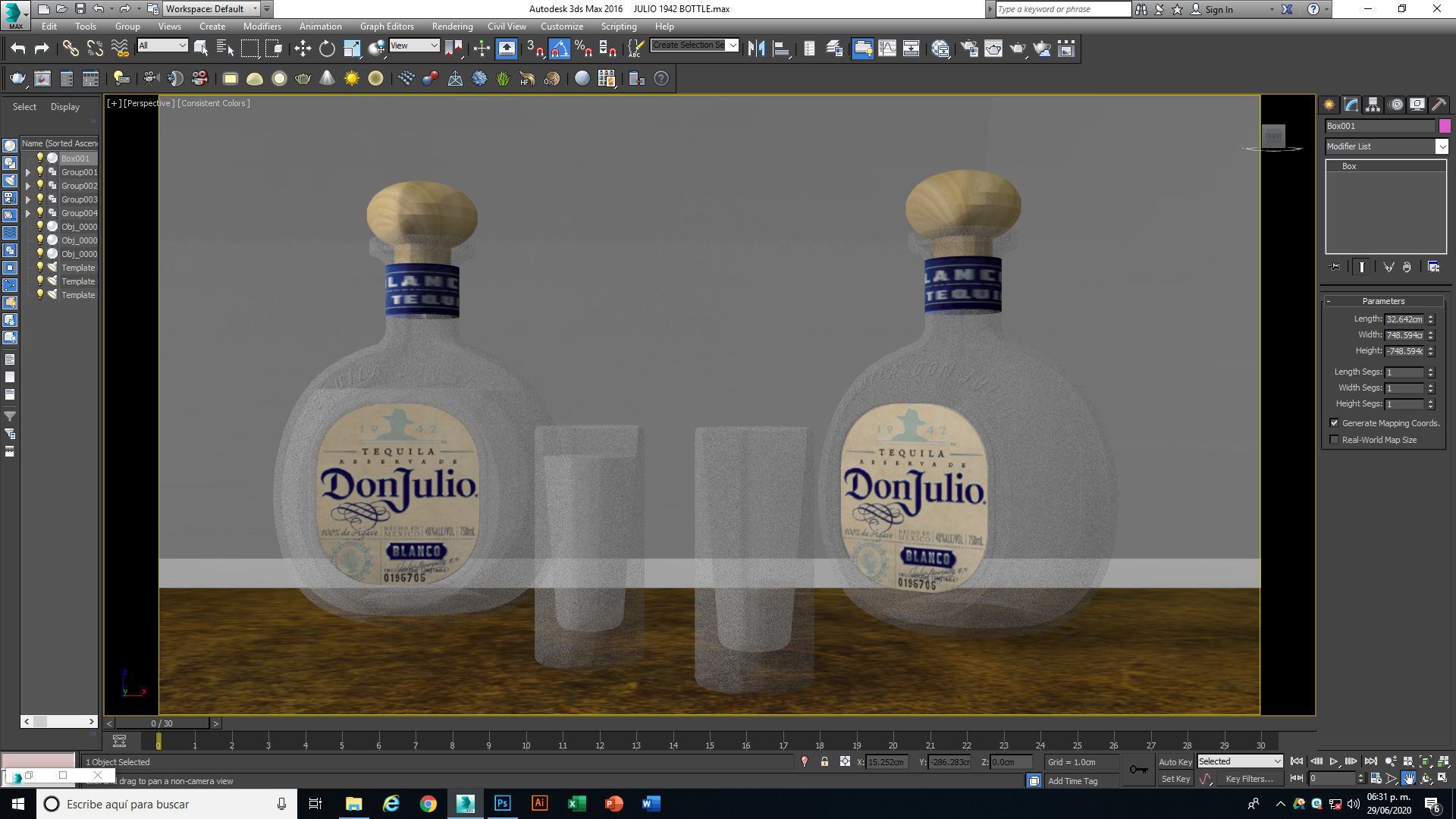This screenshot has width=1456, height=819.
Task: Open the Modifier List dropdown
Action: click(1442, 146)
